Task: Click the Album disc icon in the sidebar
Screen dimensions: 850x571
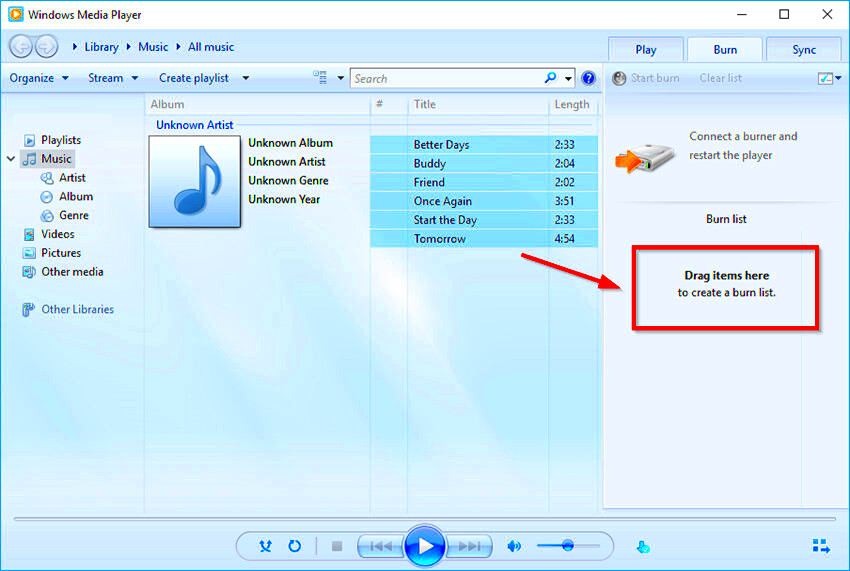Action: [47, 197]
